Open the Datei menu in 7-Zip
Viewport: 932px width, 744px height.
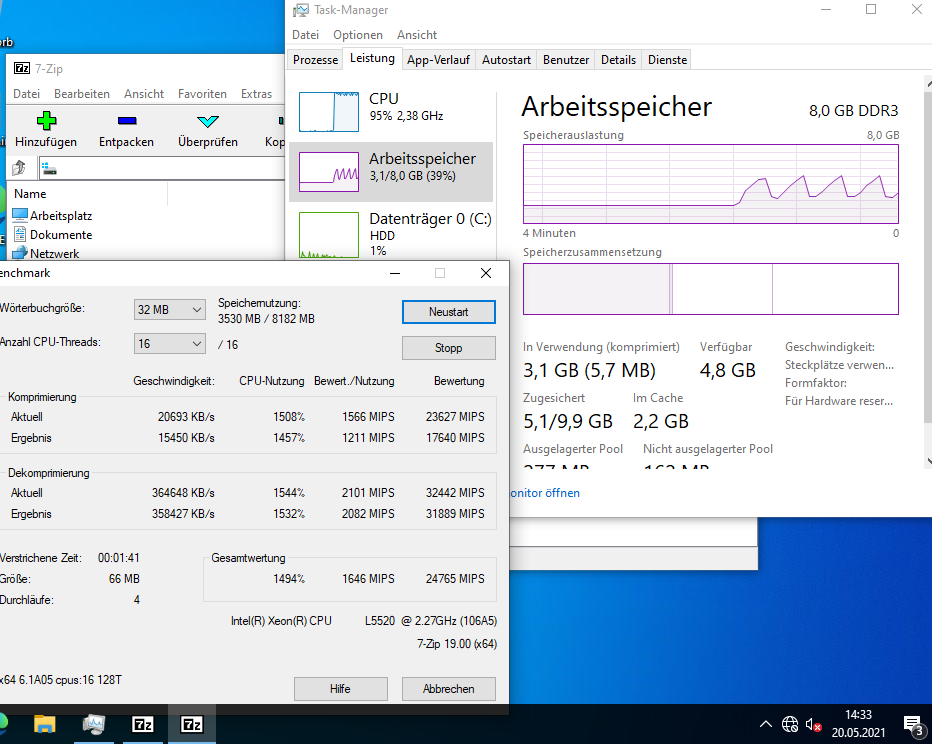(x=27, y=94)
